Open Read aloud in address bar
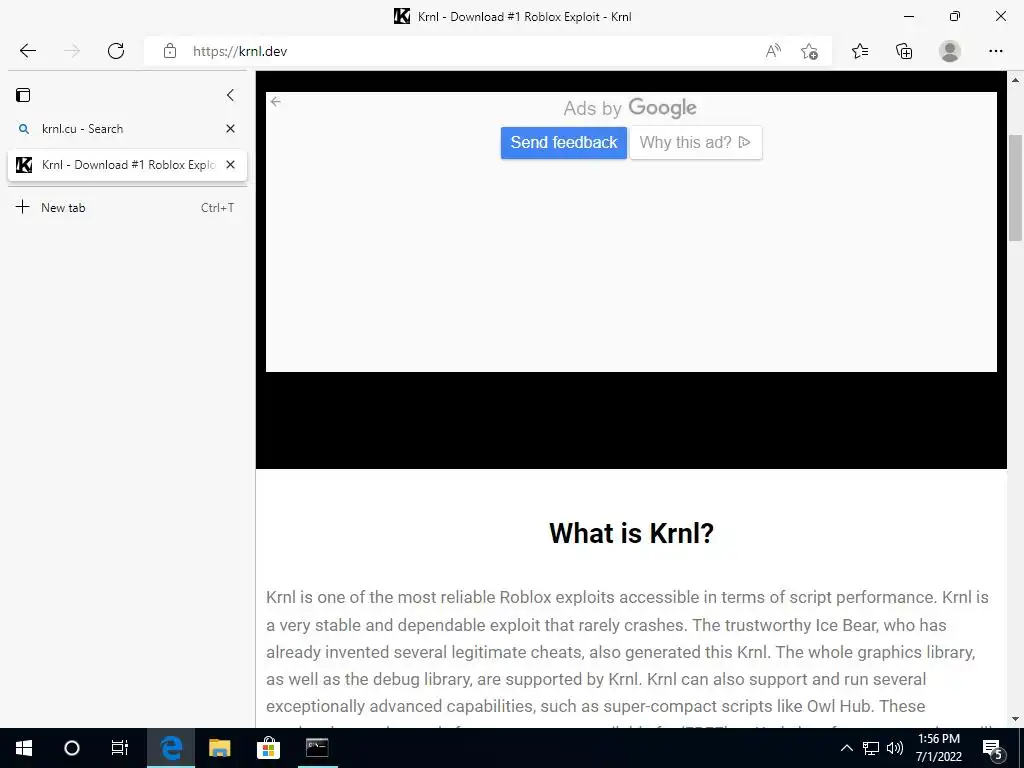Image resolution: width=1024 pixels, height=768 pixels. [x=773, y=51]
